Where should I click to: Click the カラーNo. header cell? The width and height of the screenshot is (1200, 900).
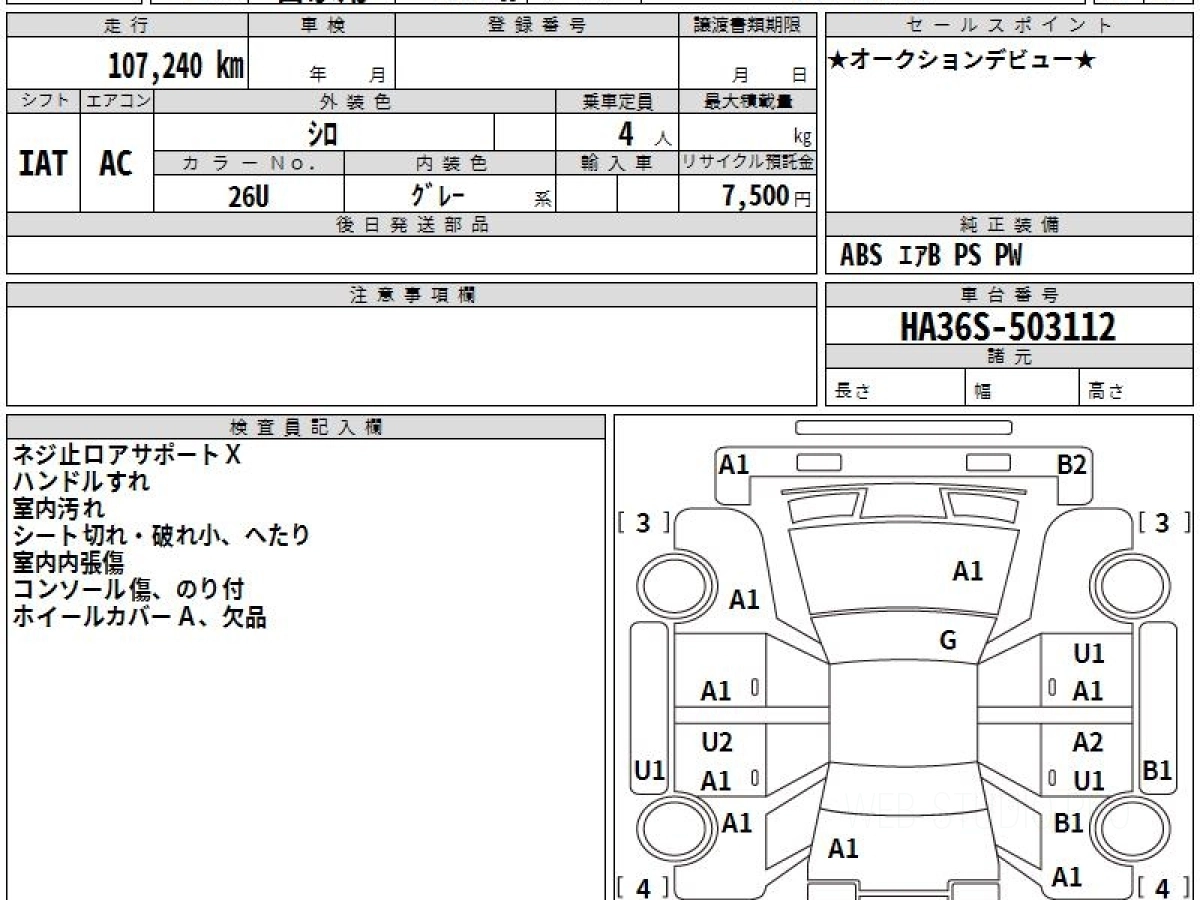pos(249,163)
